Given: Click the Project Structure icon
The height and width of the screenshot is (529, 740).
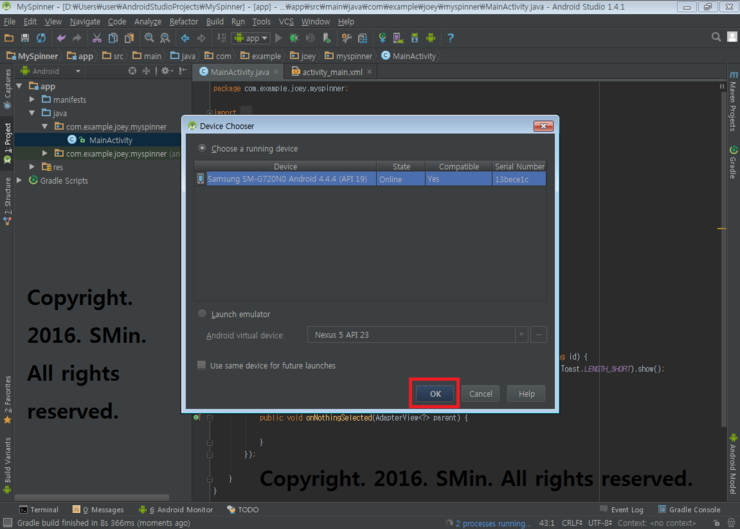Looking at the screenshot, I should click(362, 38).
